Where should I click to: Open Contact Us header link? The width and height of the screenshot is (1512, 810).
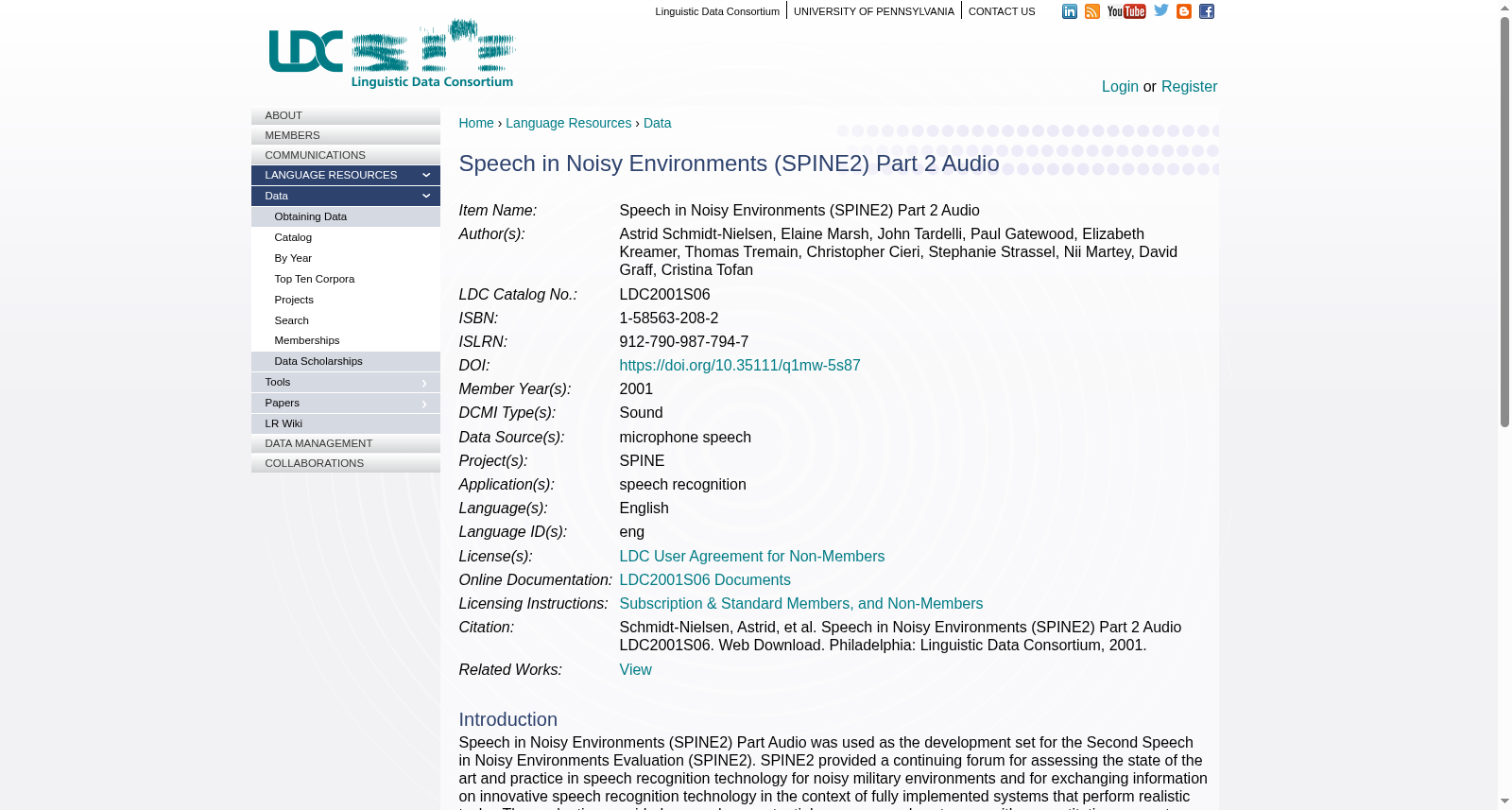tap(1002, 11)
